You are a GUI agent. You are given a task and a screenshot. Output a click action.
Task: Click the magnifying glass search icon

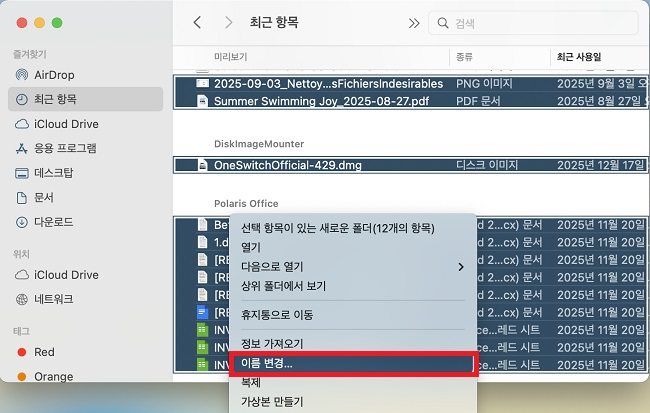coord(443,23)
